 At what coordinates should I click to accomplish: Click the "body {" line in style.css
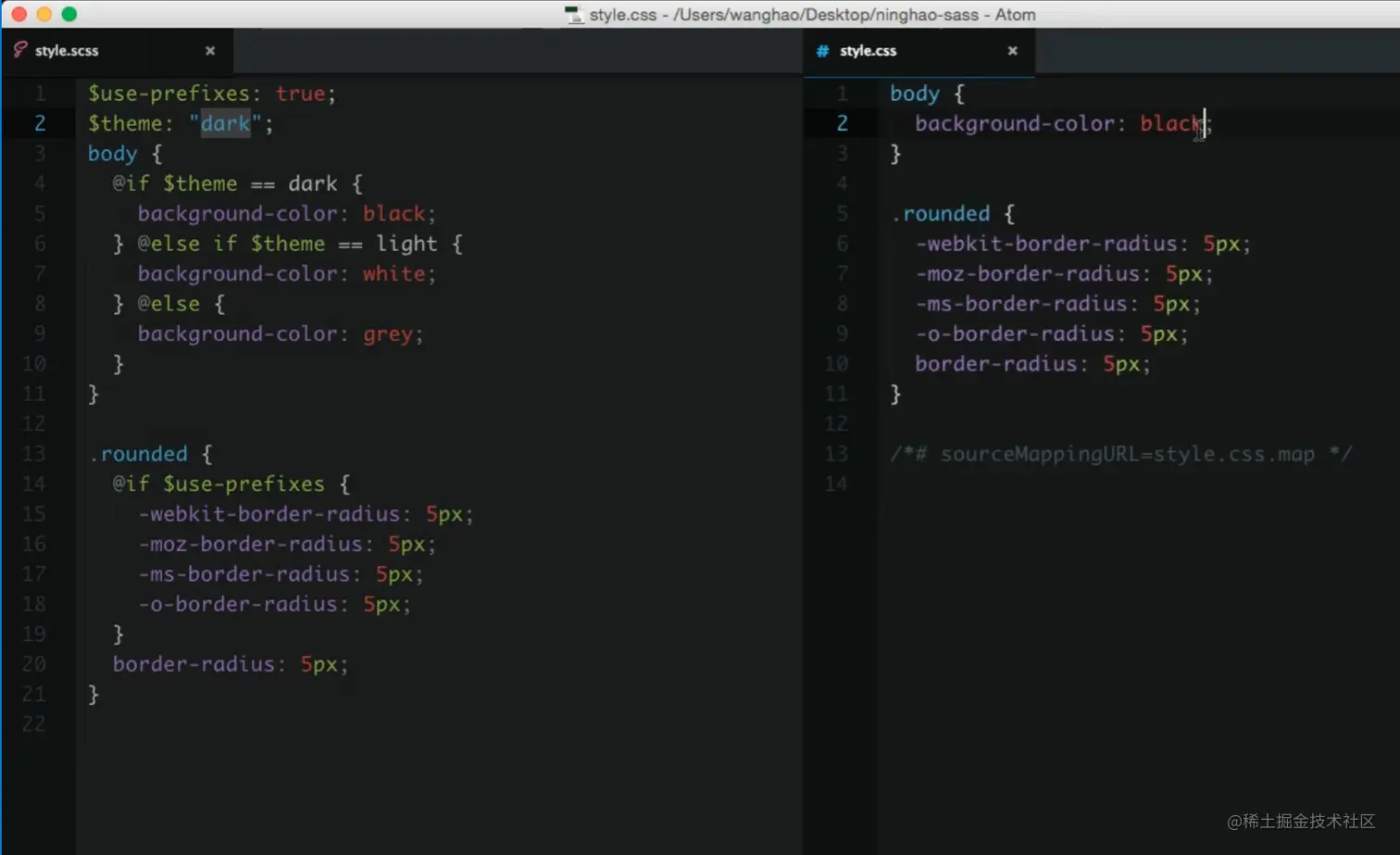click(x=927, y=94)
